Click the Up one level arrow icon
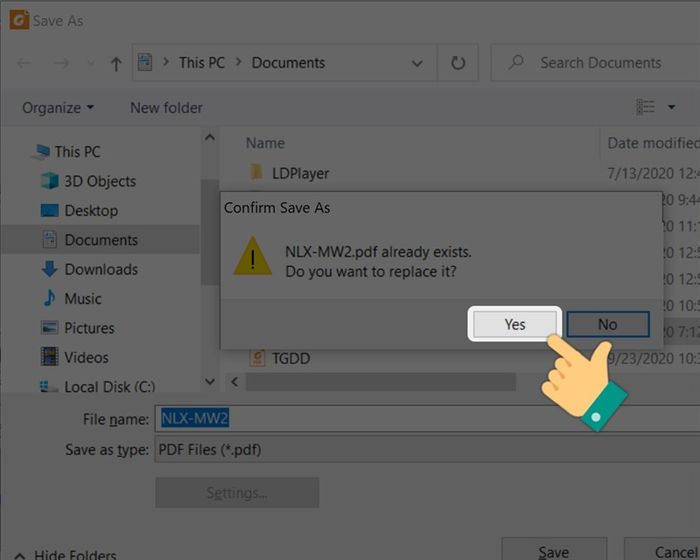This screenshot has width=700, height=560. [116, 63]
